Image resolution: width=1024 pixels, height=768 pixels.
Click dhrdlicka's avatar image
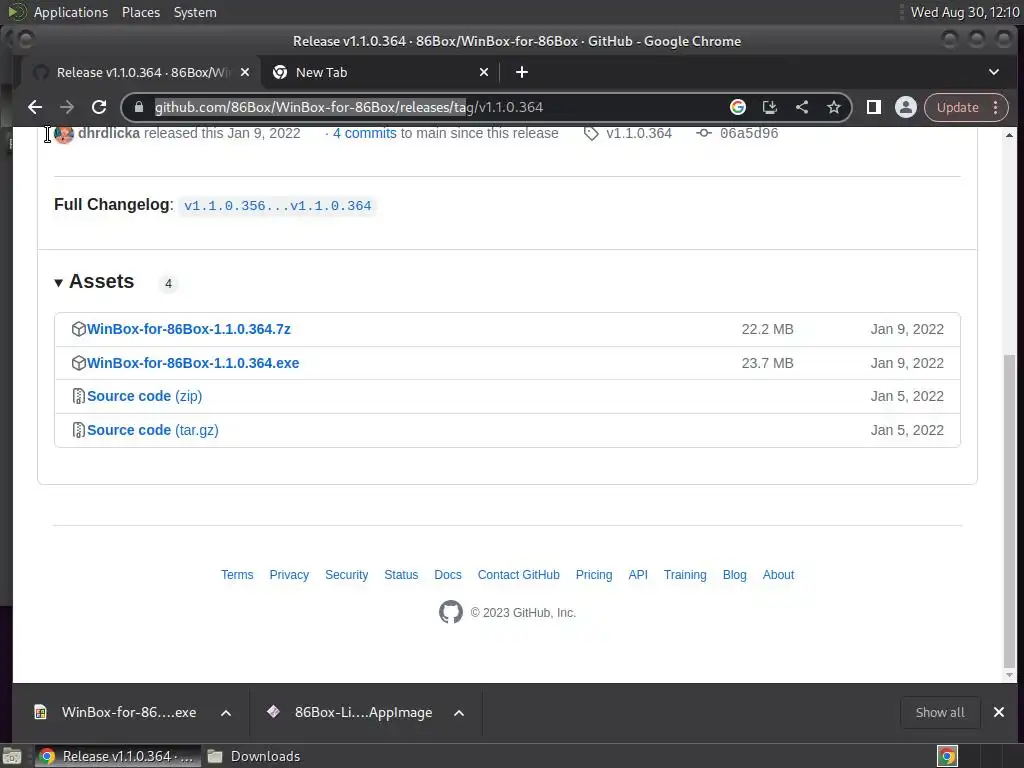click(63, 134)
